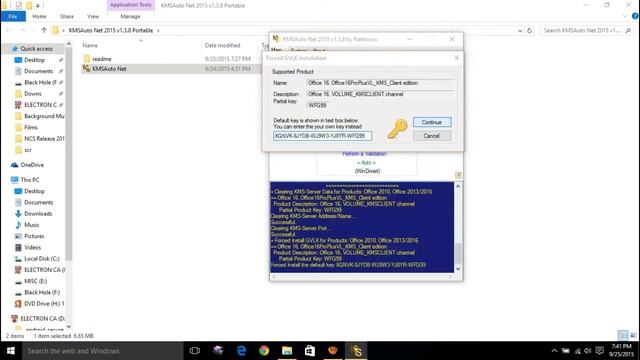Select This PC in sidebar
640x360 pixels.
point(30,180)
